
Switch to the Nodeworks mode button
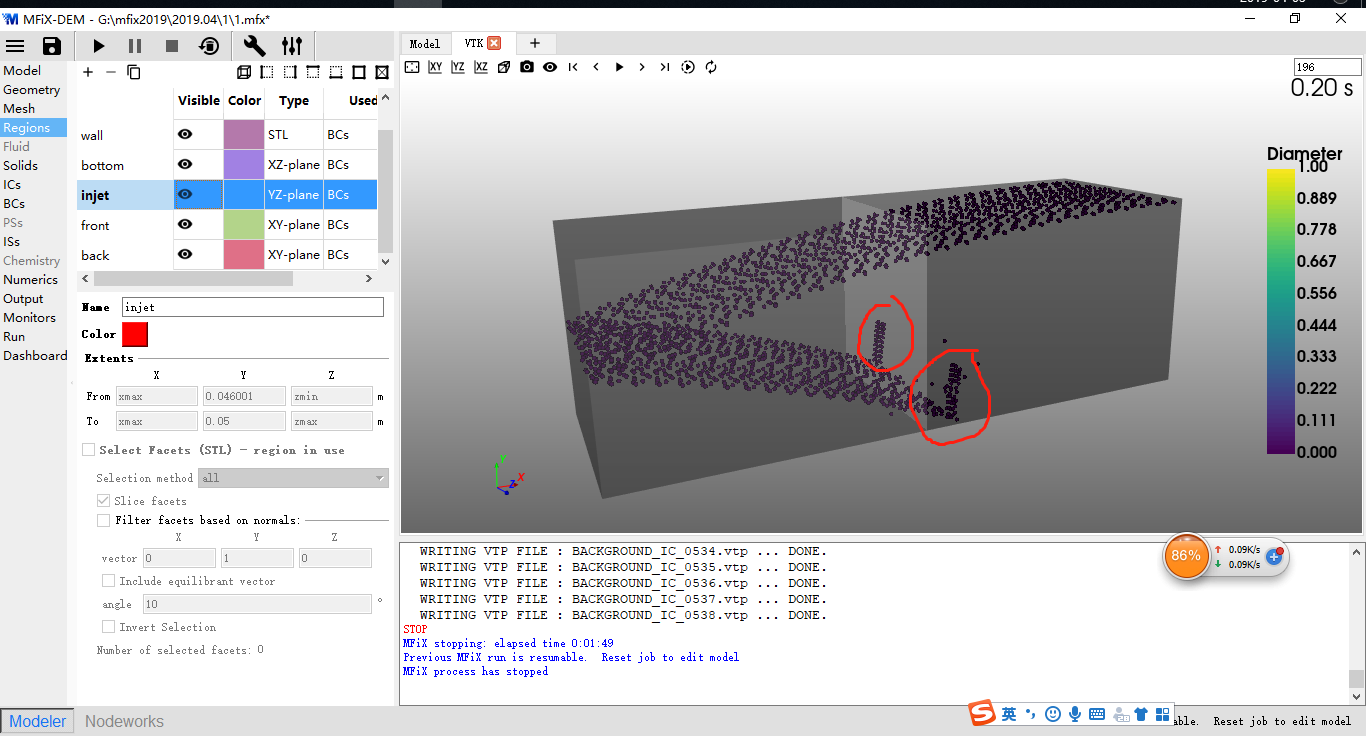pos(124,721)
